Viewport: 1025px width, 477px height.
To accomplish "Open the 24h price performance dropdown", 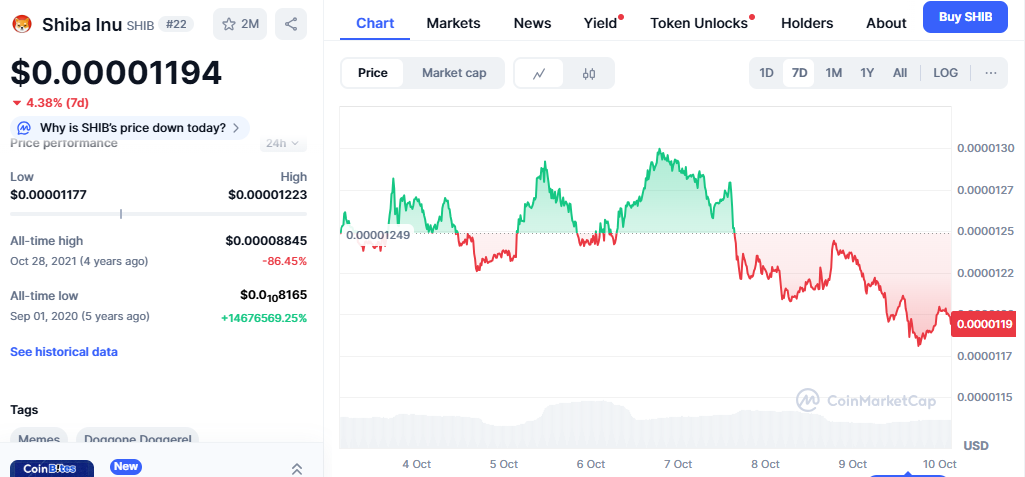I will [283, 144].
